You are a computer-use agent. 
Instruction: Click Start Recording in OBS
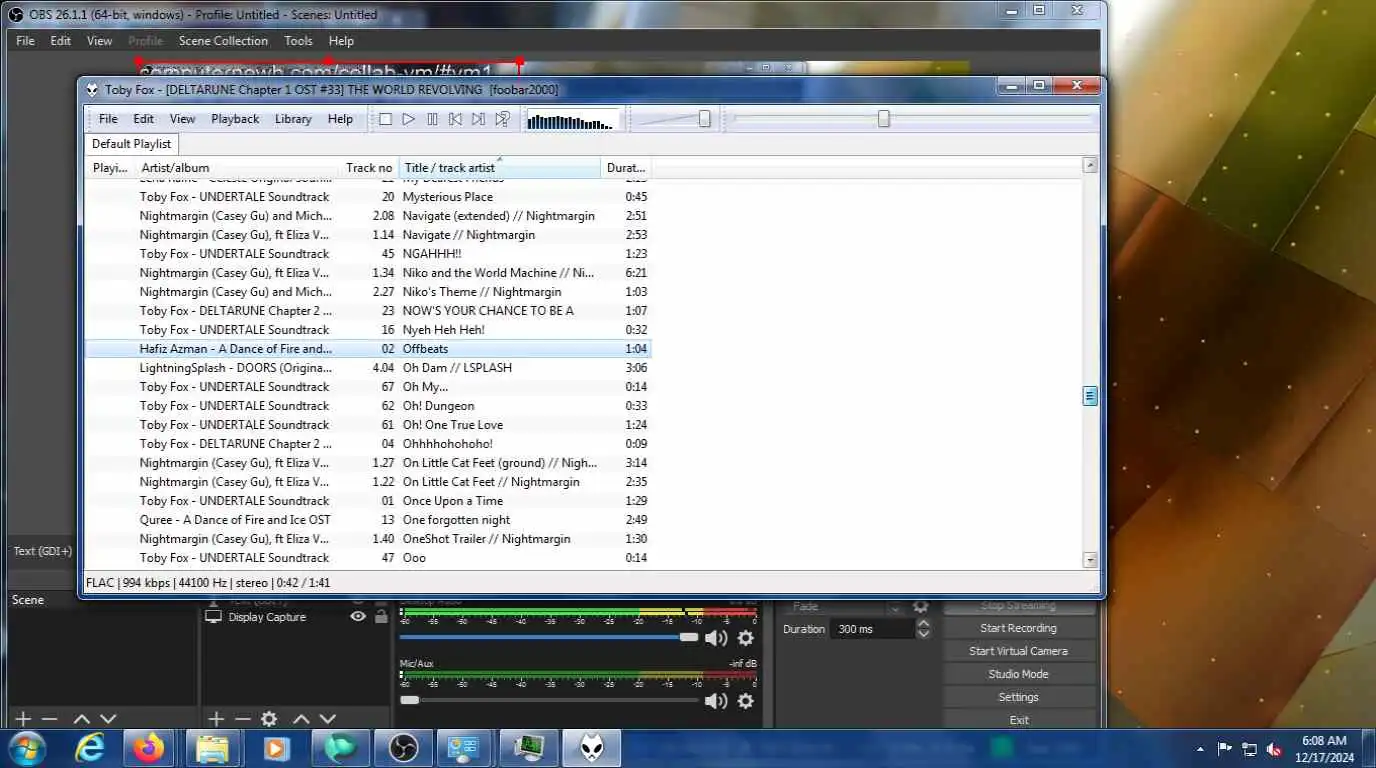1018,628
